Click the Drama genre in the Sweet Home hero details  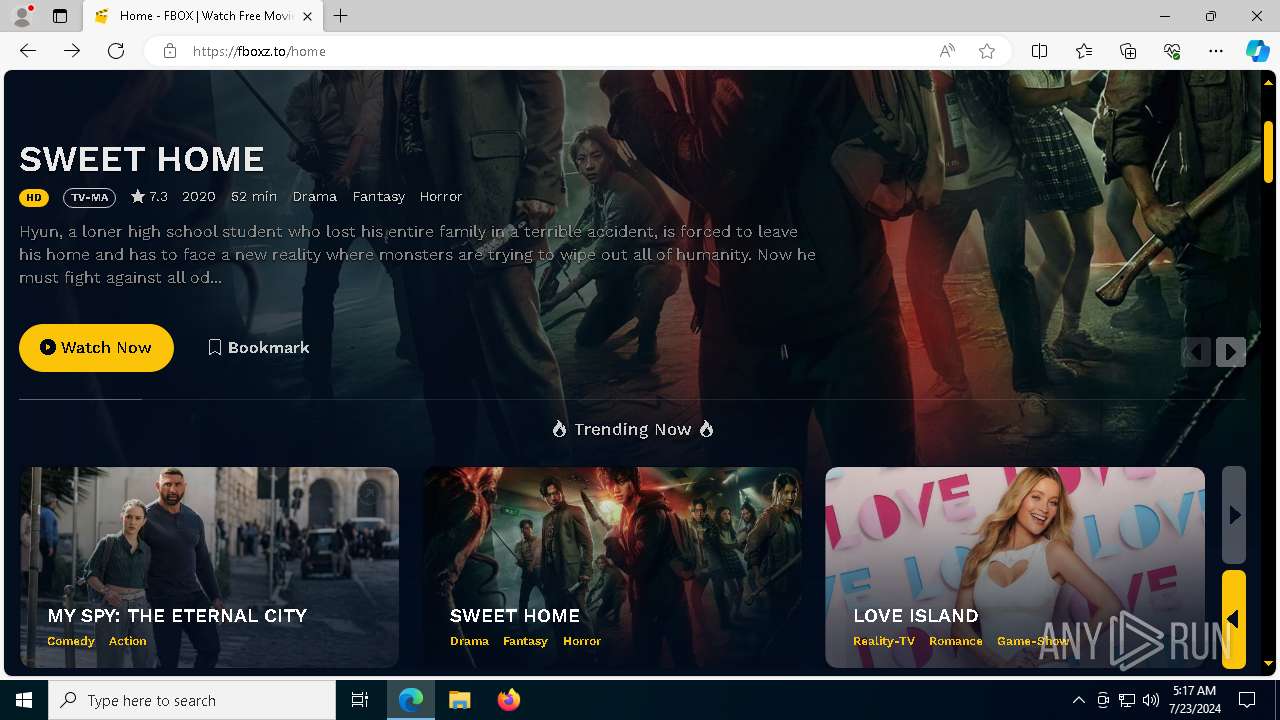pos(315,197)
